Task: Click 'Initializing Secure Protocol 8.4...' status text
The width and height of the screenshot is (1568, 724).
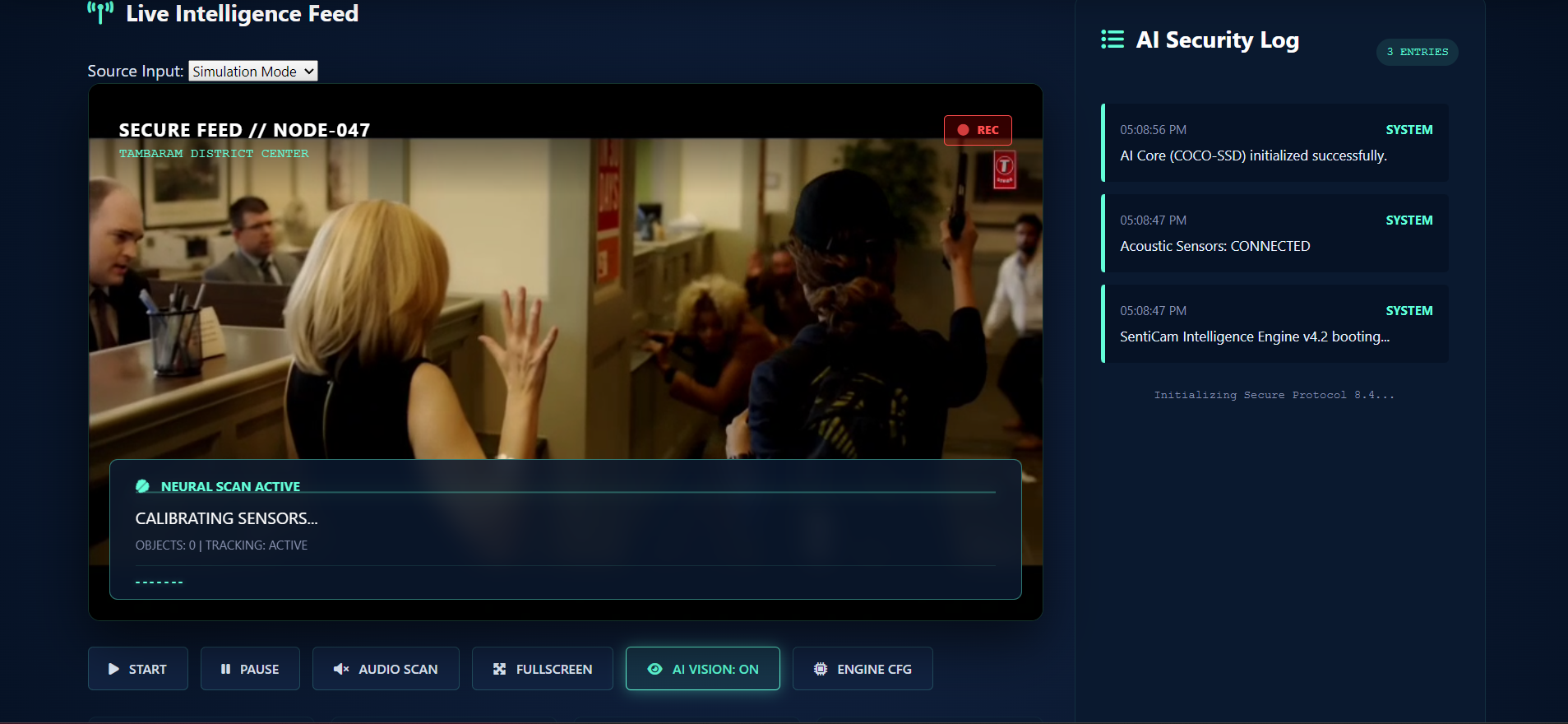Action: pyautogui.click(x=1274, y=396)
